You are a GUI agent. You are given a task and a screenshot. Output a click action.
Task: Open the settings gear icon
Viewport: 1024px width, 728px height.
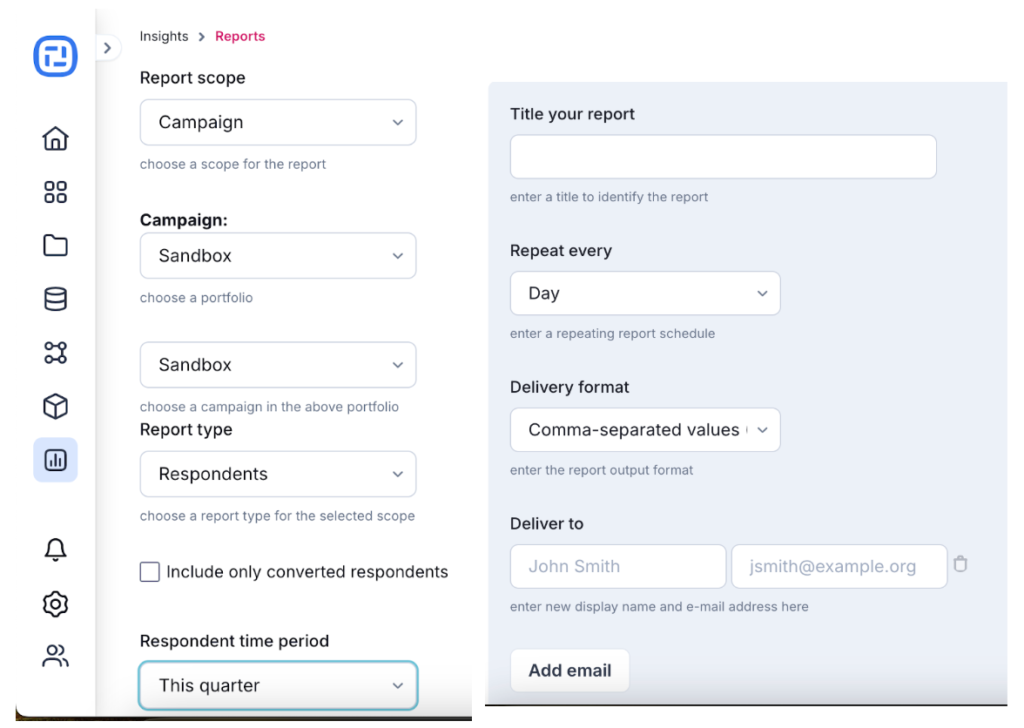pyautogui.click(x=56, y=604)
